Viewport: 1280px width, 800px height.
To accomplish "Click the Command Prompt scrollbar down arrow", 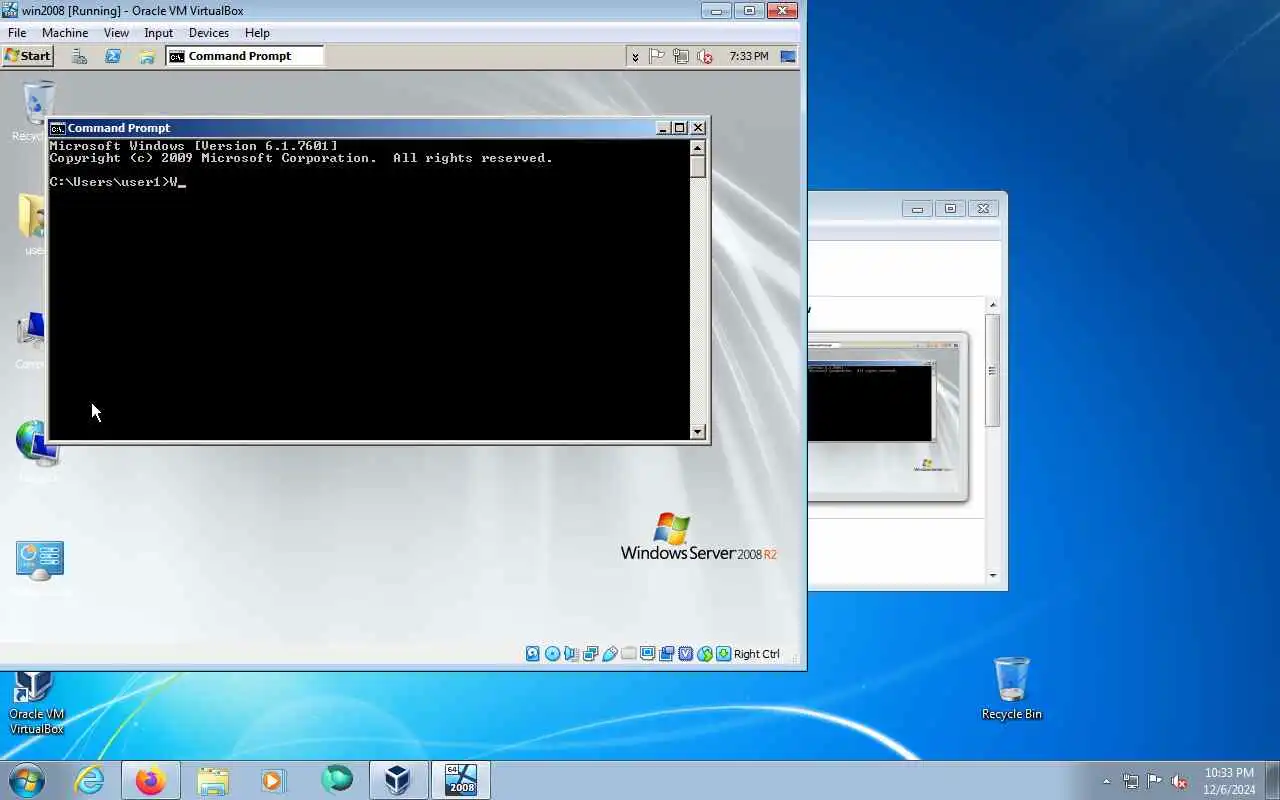I will click(x=698, y=432).
